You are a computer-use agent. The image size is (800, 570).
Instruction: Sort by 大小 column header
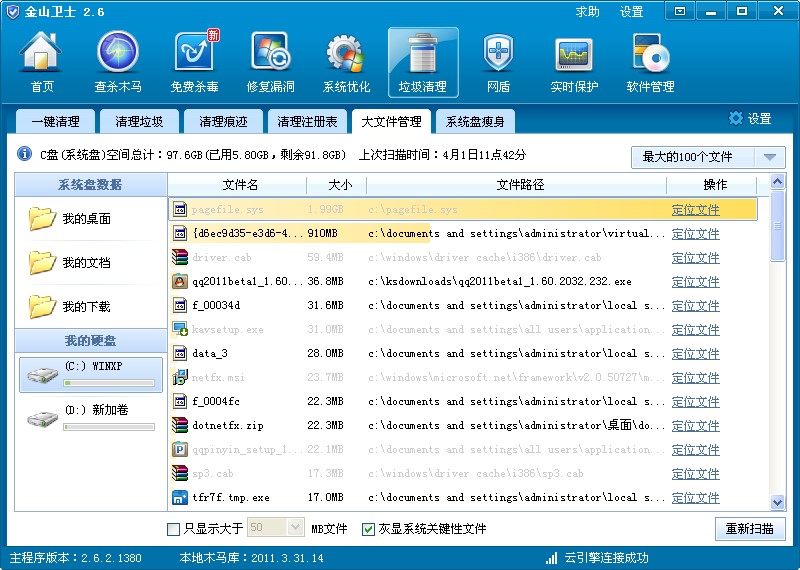pyautogui.click(x=337, y=185)
